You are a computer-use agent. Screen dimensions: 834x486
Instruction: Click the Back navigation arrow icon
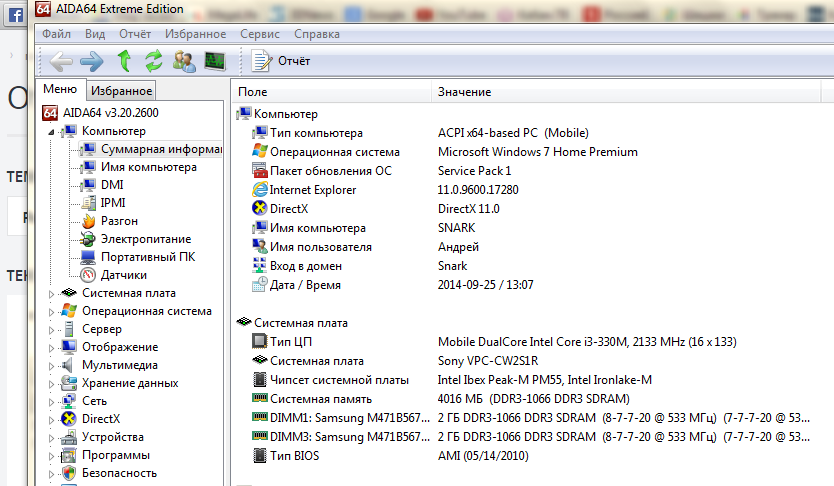(x=60, y=61)
